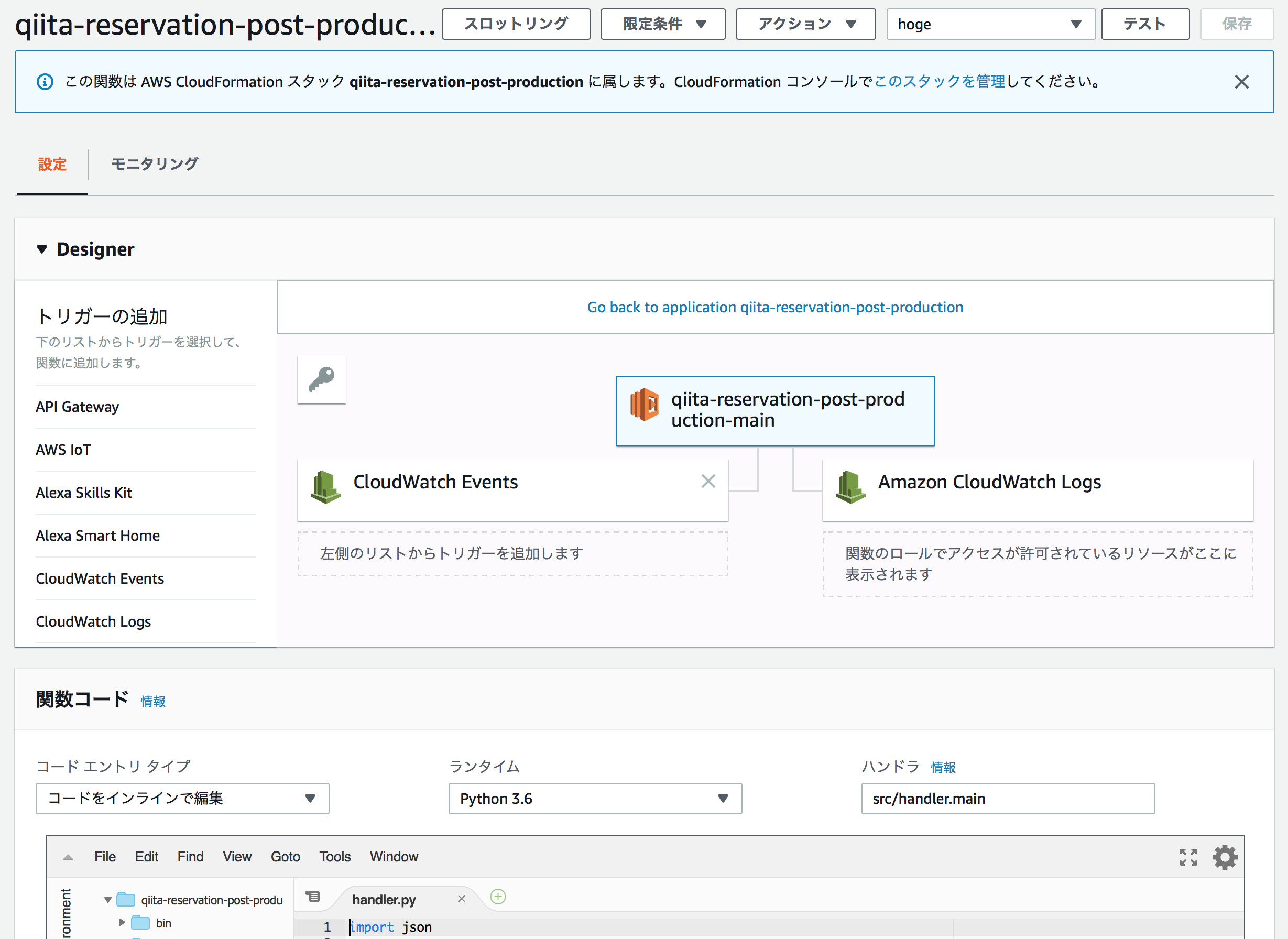The height and width of the screenshot is (939, 1288).
Task: Click the テスト button
Action: coord(1145,24)
